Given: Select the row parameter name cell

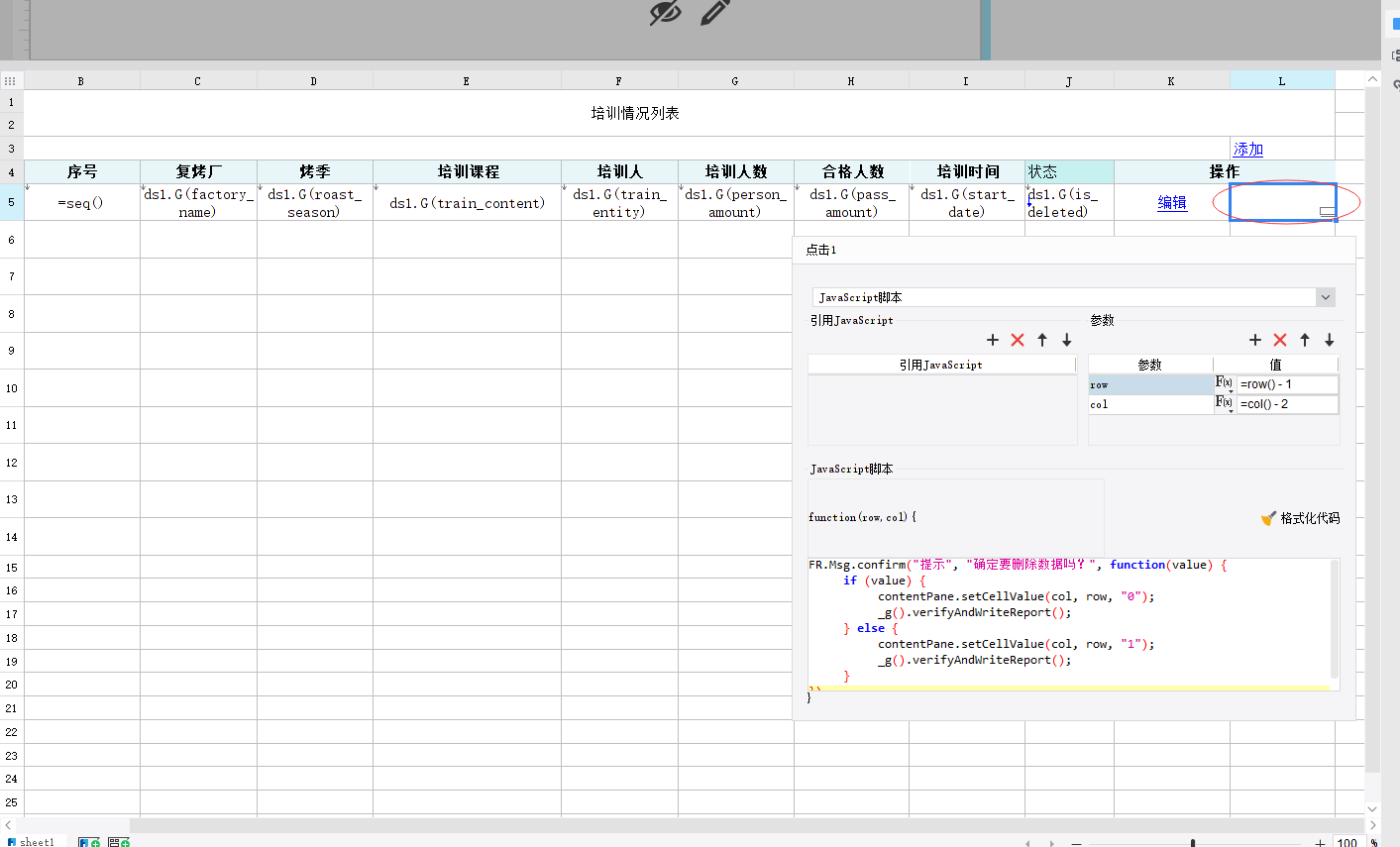Looking at the screenshot, I should pyautogui.click(x=1150, y=384).
